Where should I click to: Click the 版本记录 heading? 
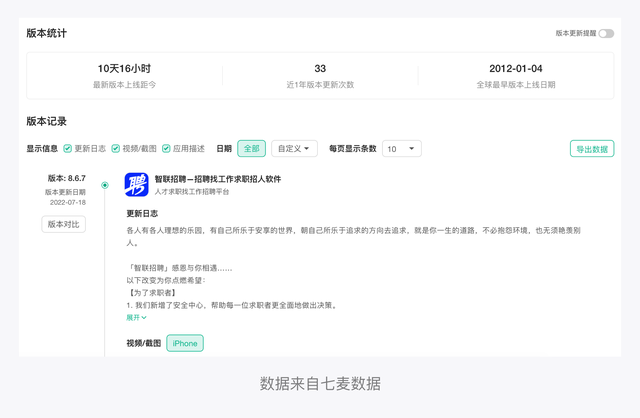pyautogui.click(x=47, y=121)
